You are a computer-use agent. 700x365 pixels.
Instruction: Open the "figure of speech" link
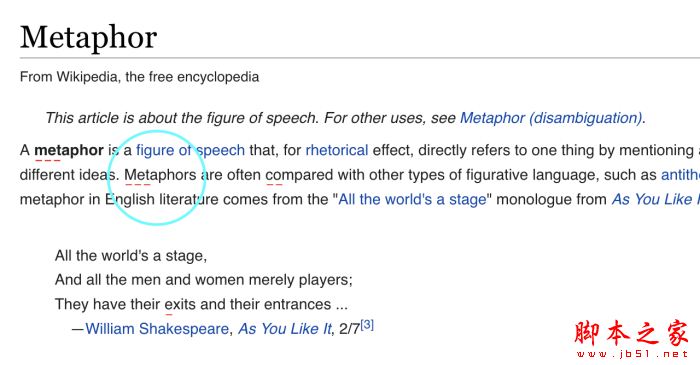coord(191,150)
